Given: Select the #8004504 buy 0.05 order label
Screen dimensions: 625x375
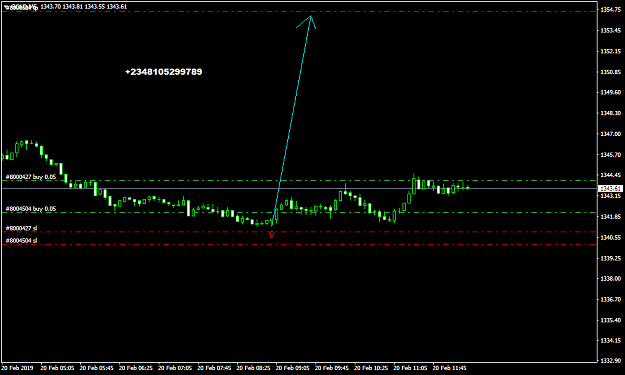Looking at the screenshot, I should [x=31, y=209].
